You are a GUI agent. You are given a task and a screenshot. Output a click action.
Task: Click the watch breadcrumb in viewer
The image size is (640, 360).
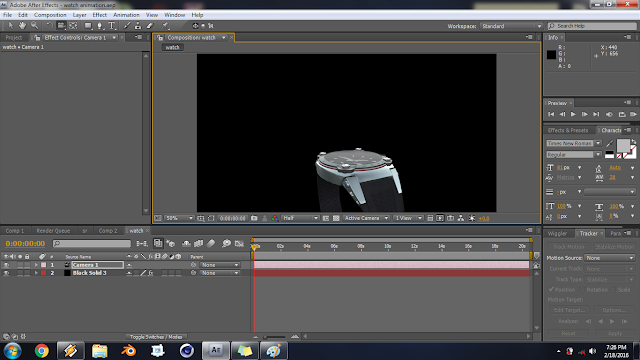(172, 47)
